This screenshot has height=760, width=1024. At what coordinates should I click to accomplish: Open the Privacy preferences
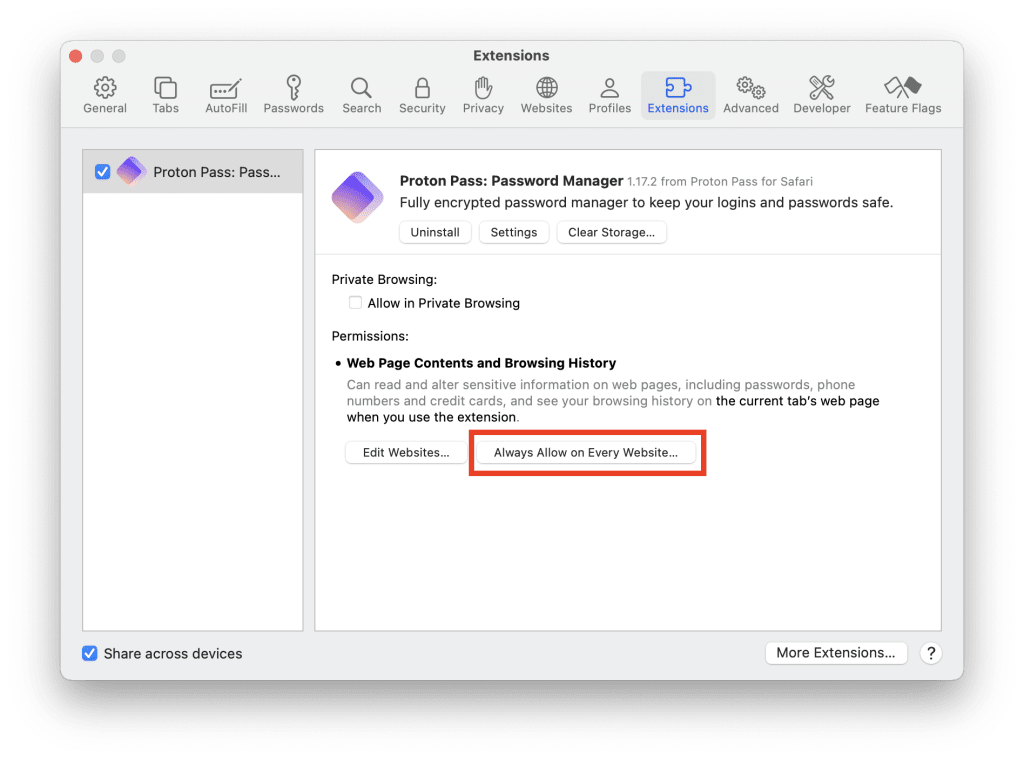coord(483,95)
